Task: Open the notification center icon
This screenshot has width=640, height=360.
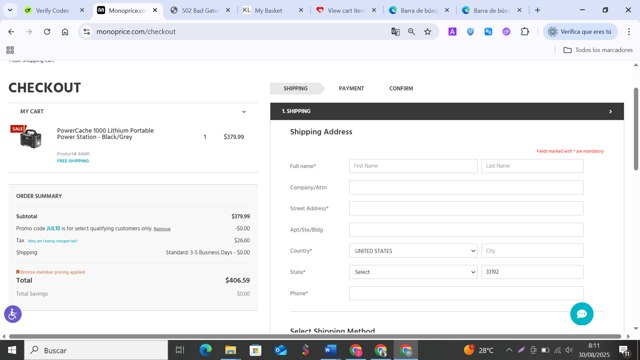Action: pyautogui.click(x=624, y=350)
